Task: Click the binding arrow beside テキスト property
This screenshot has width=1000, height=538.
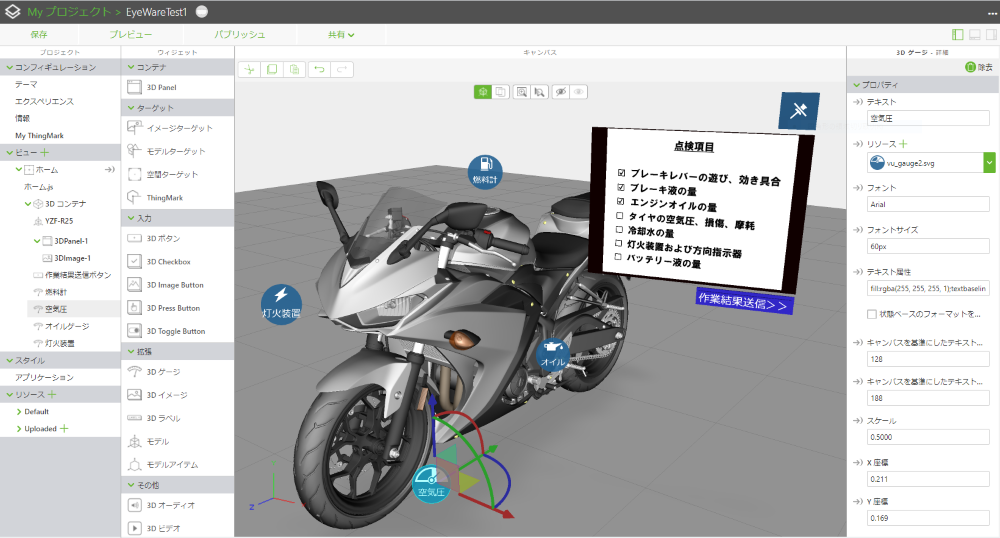Action: pyautogui.click(x=858, y=102)
